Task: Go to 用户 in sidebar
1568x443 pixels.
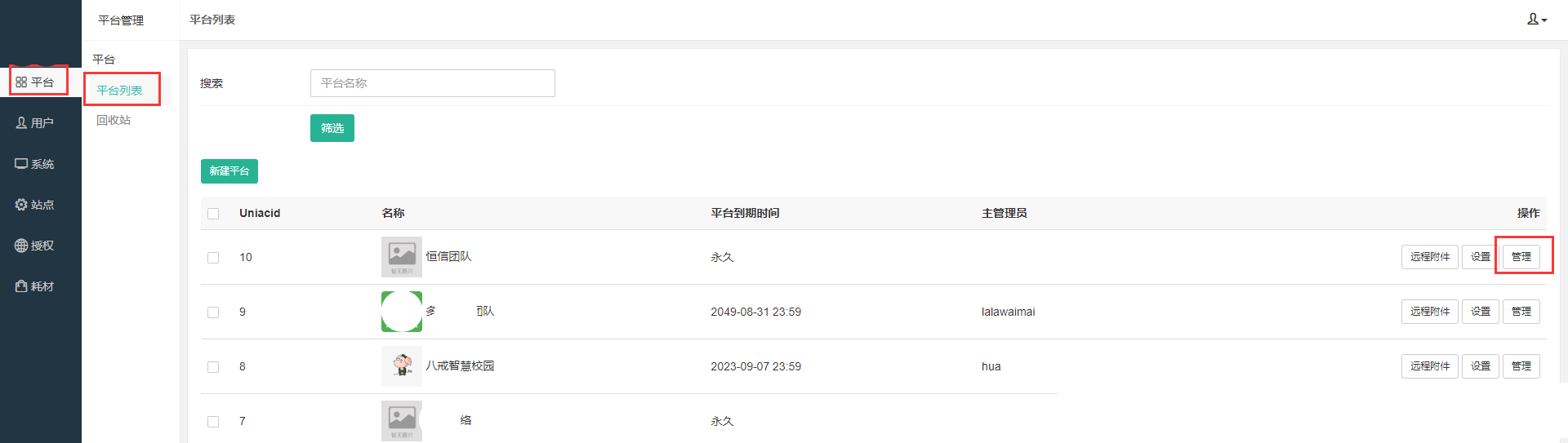Action: pos(34,123)
